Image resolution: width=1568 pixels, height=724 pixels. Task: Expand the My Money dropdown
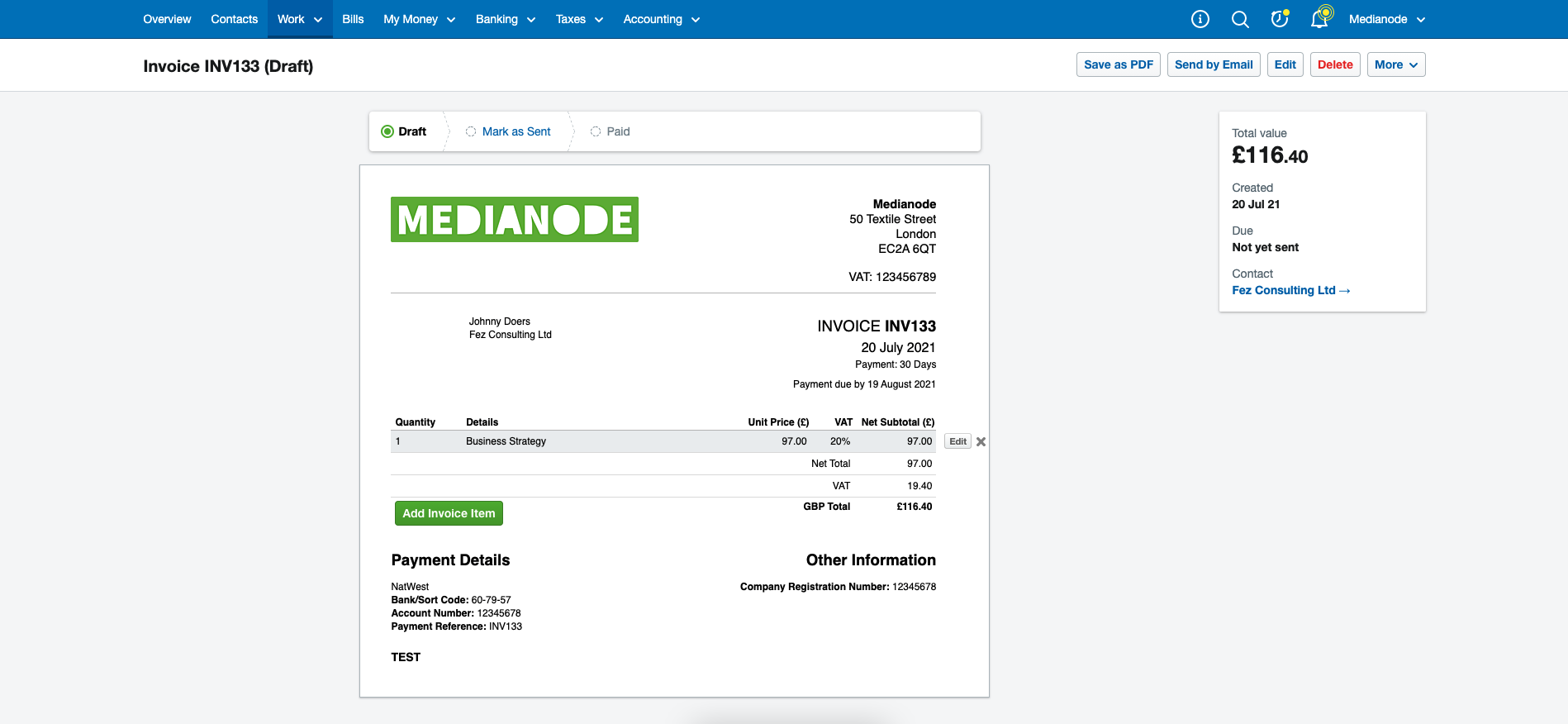point(419,19)
